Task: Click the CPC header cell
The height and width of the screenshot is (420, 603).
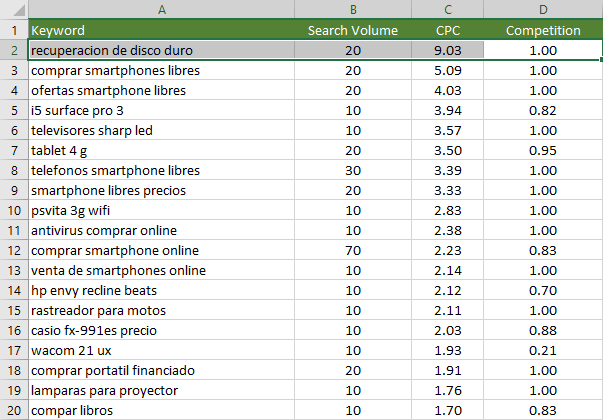Action: pyautogui.click(x=448, y=30)
